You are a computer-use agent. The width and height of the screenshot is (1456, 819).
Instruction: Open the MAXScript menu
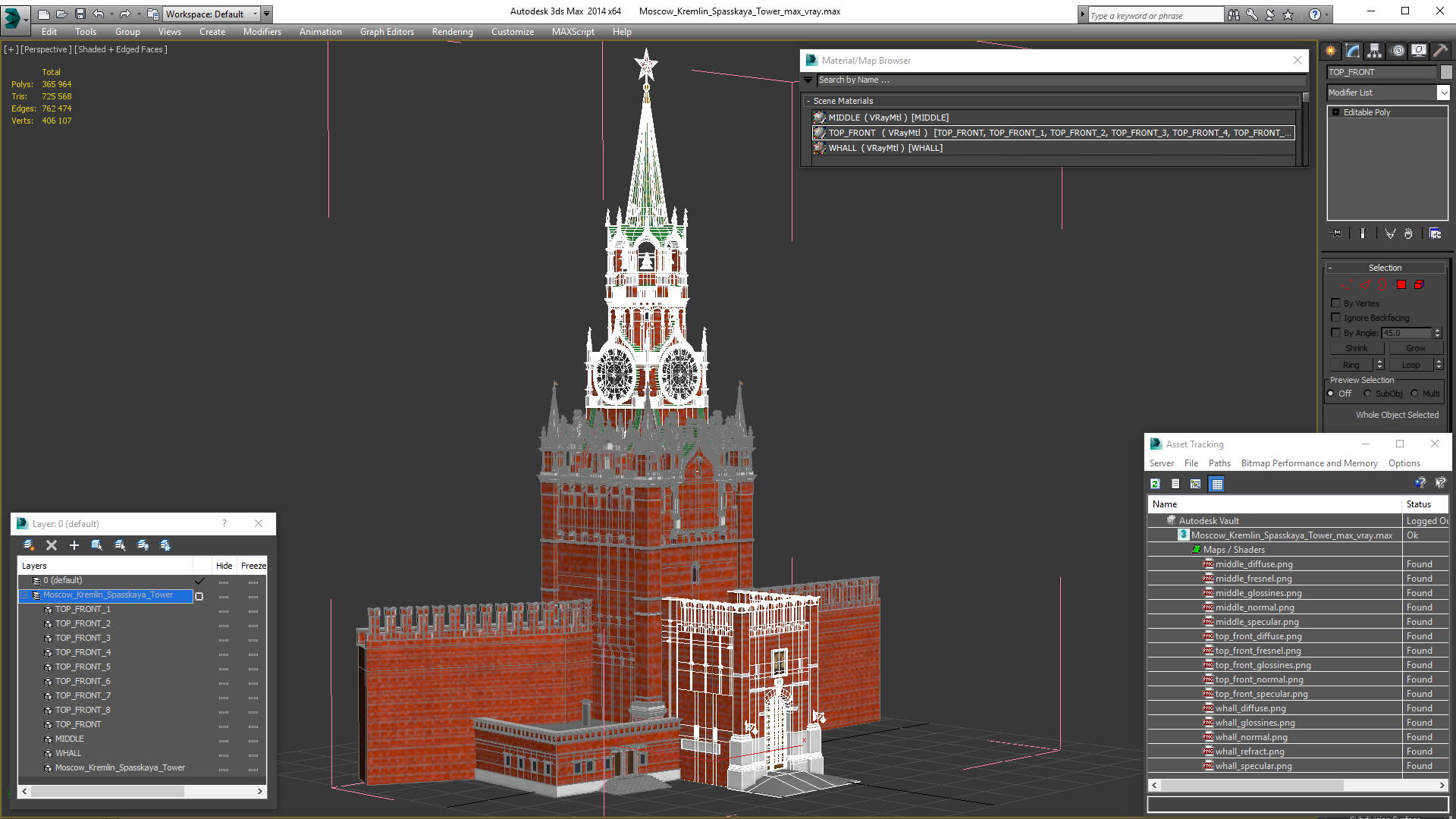[x=573, y=32]
